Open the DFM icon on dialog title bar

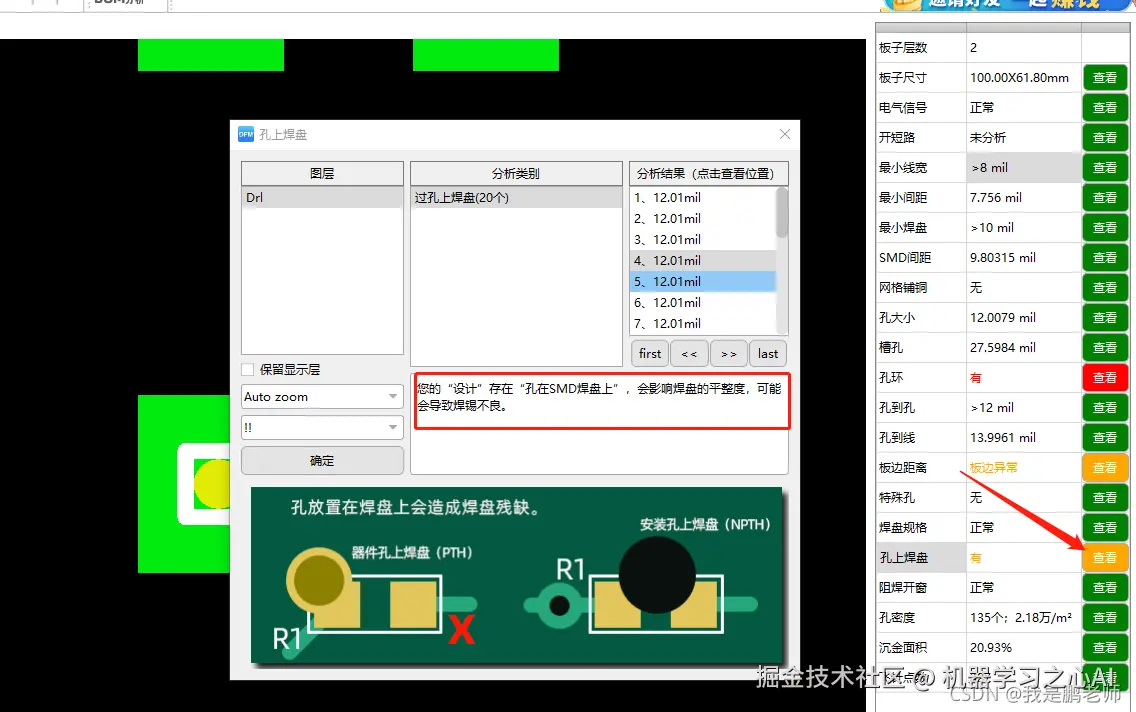pyautogui.click(x=245, y=134)
